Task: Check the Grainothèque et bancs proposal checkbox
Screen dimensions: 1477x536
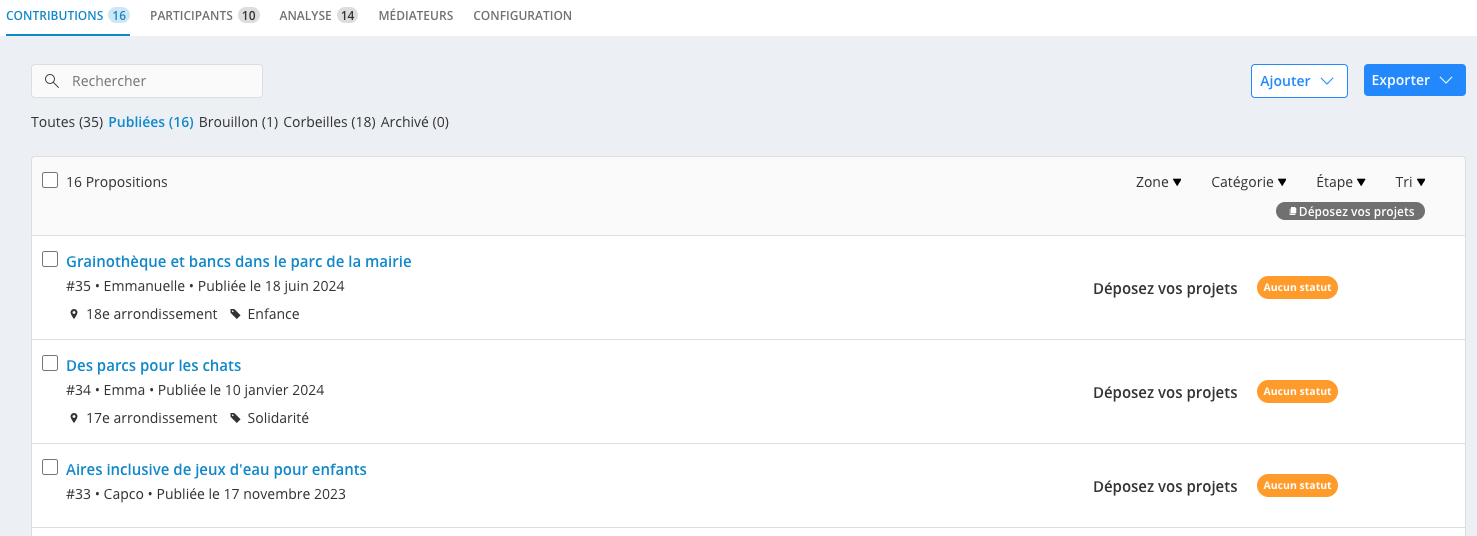Action: click(50, 260)
